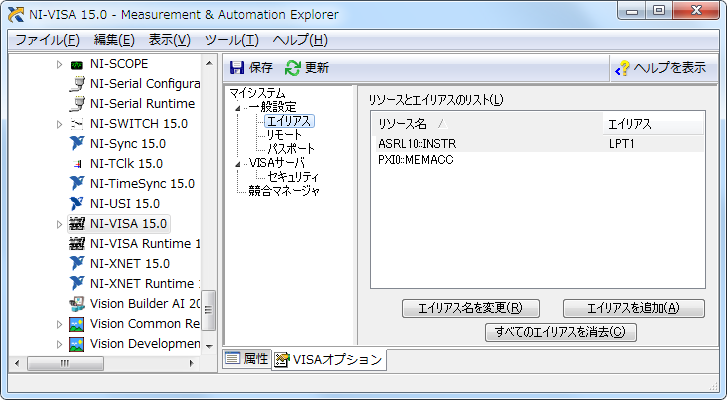
Task: Click the 保存 toolbar button label
Action: point(261,68)
